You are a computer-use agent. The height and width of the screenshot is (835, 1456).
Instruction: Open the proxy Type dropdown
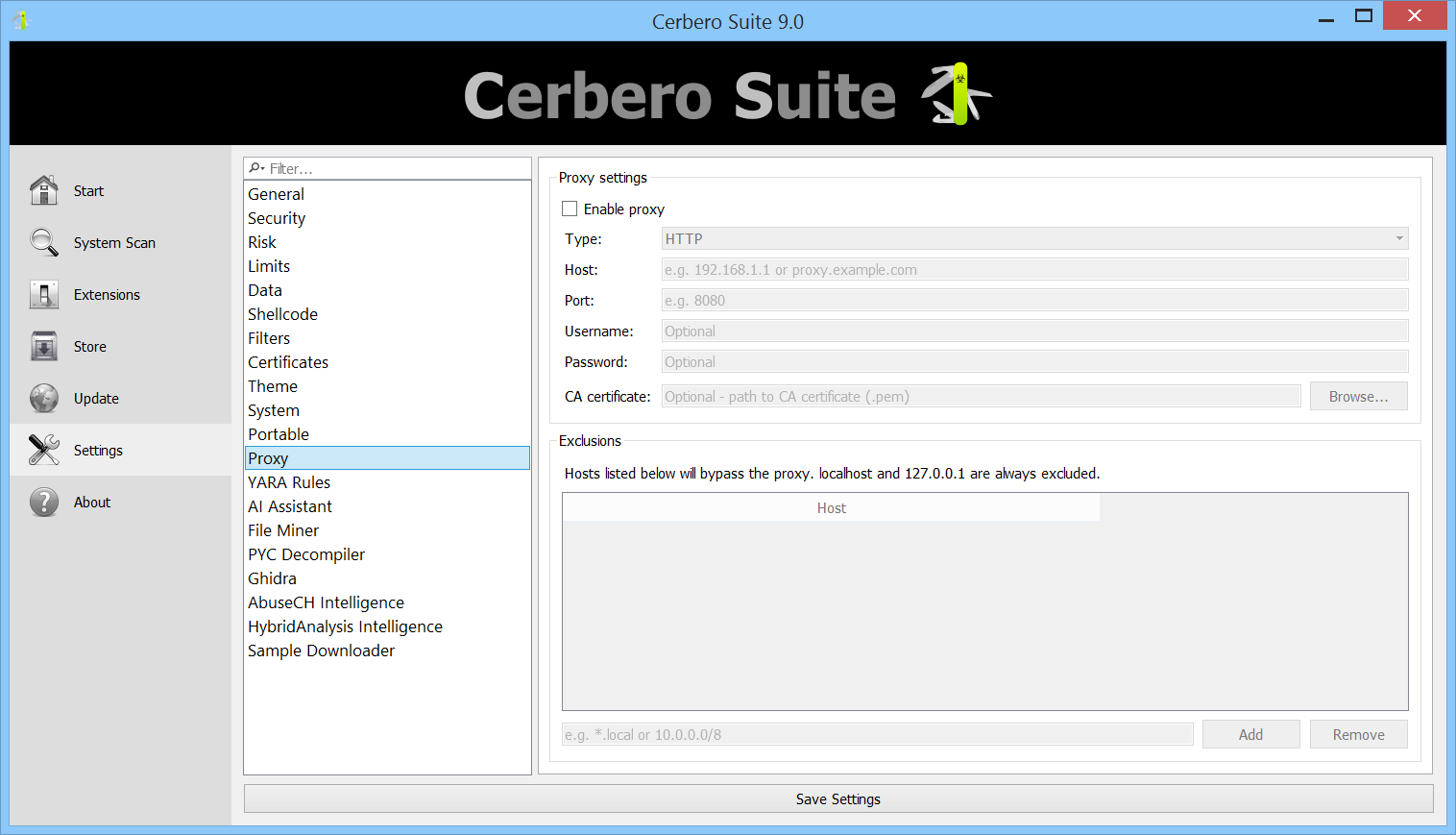(x=1034, y=238)
